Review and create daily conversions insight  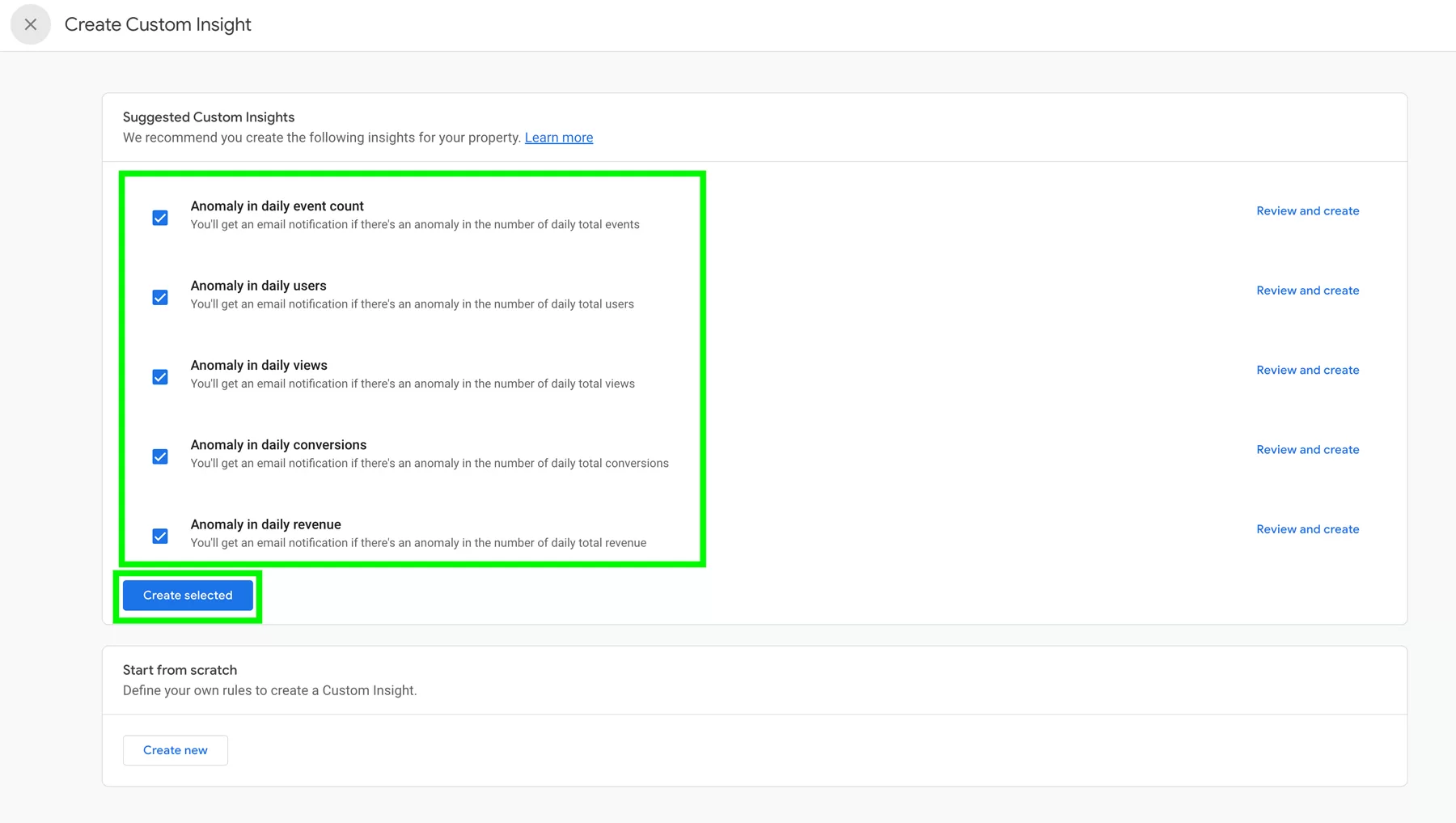[x=1308, y=449]
